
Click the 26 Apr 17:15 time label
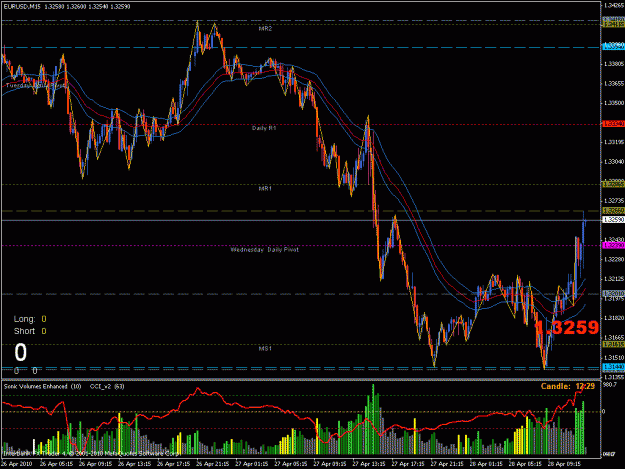pyautogui.click(x=173, y=464)
